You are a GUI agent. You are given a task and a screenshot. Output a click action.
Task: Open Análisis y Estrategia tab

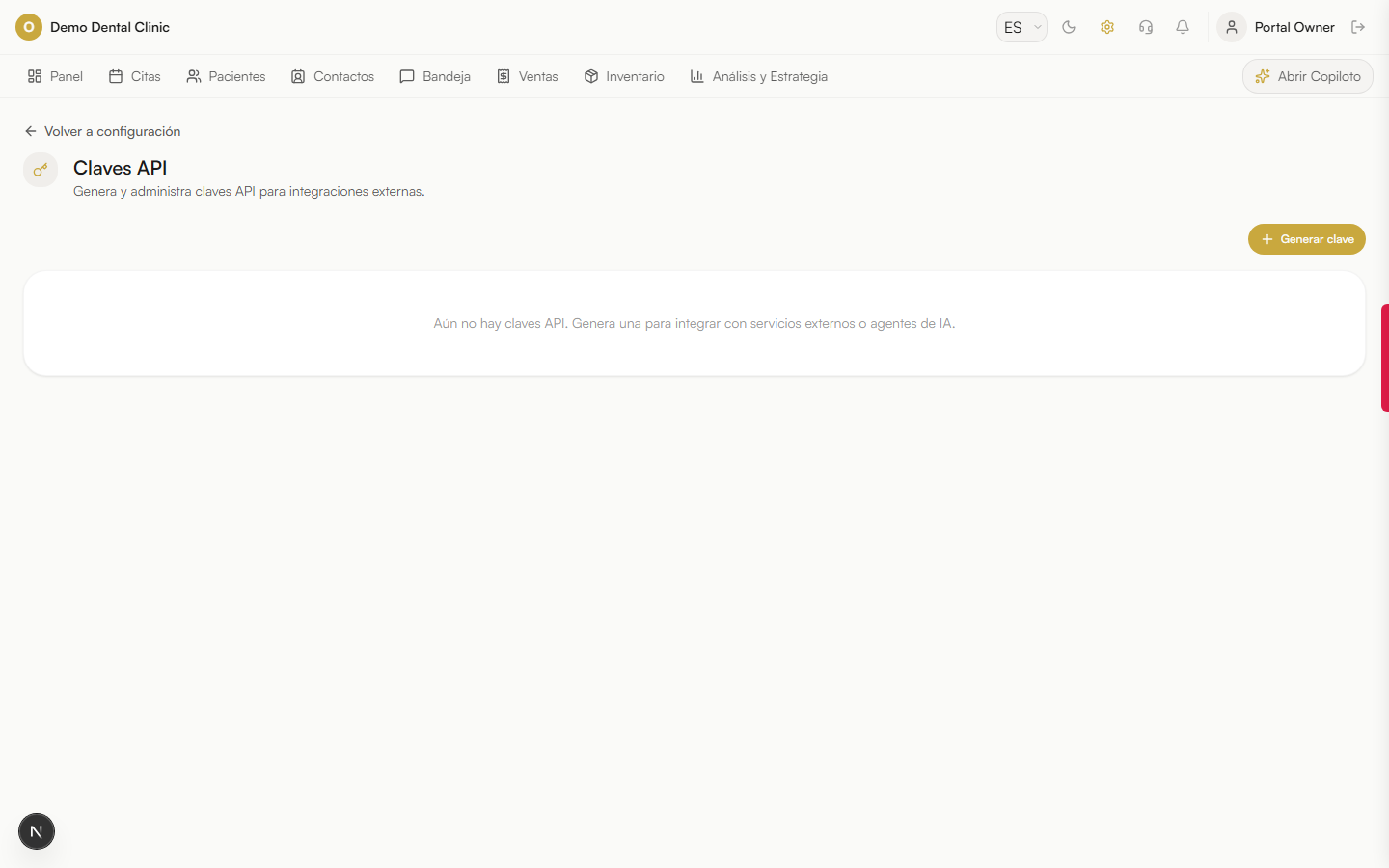pyautogui.click(x=759, y=76)
